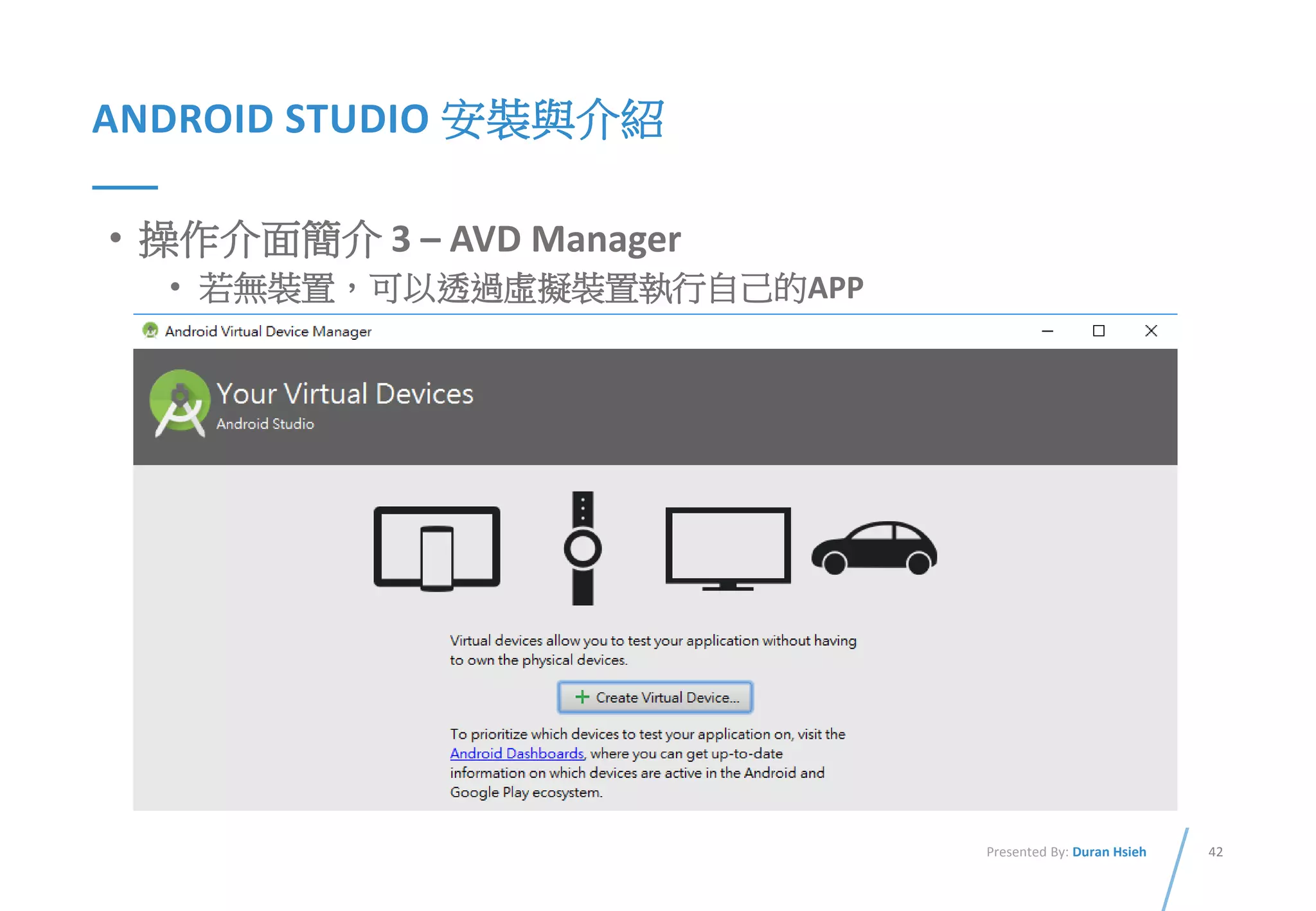
Task: Minimize the Android Virtual Device Manager window
Action: click(x=1047, y=331)
